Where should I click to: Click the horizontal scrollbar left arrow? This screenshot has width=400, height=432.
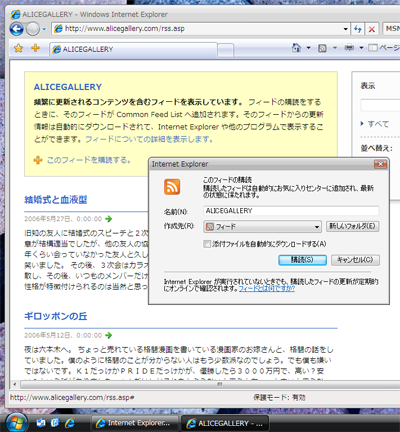[x=15, y=384]
